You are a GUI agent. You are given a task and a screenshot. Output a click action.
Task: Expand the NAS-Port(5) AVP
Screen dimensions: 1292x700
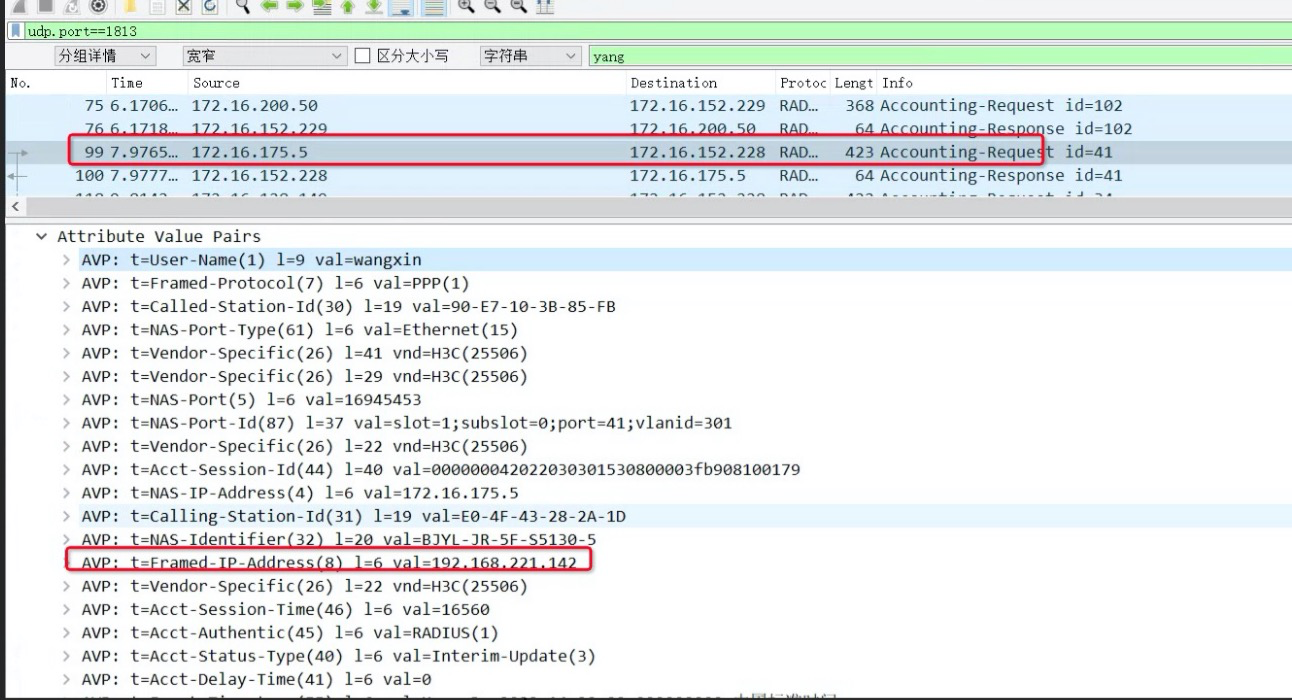tap(66, 400)
